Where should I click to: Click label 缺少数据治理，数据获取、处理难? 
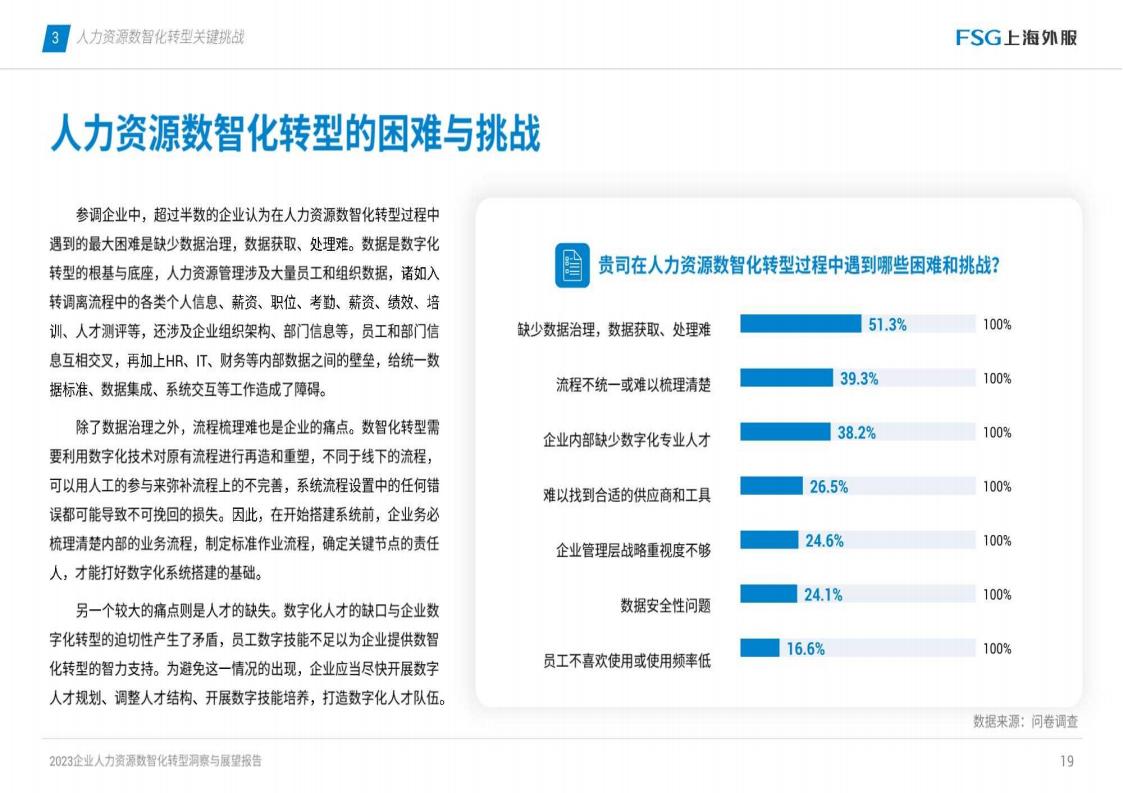pos(614,330)
